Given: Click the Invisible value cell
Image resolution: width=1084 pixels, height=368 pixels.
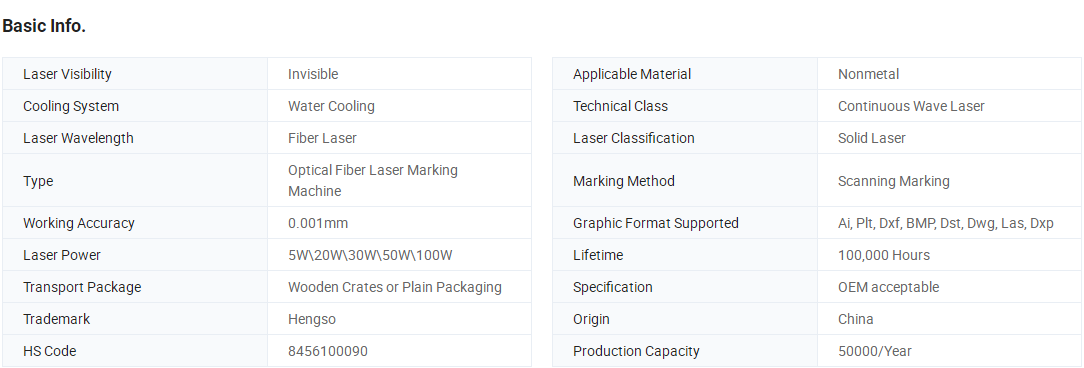Looking at the screenshot, I should 400,74.
